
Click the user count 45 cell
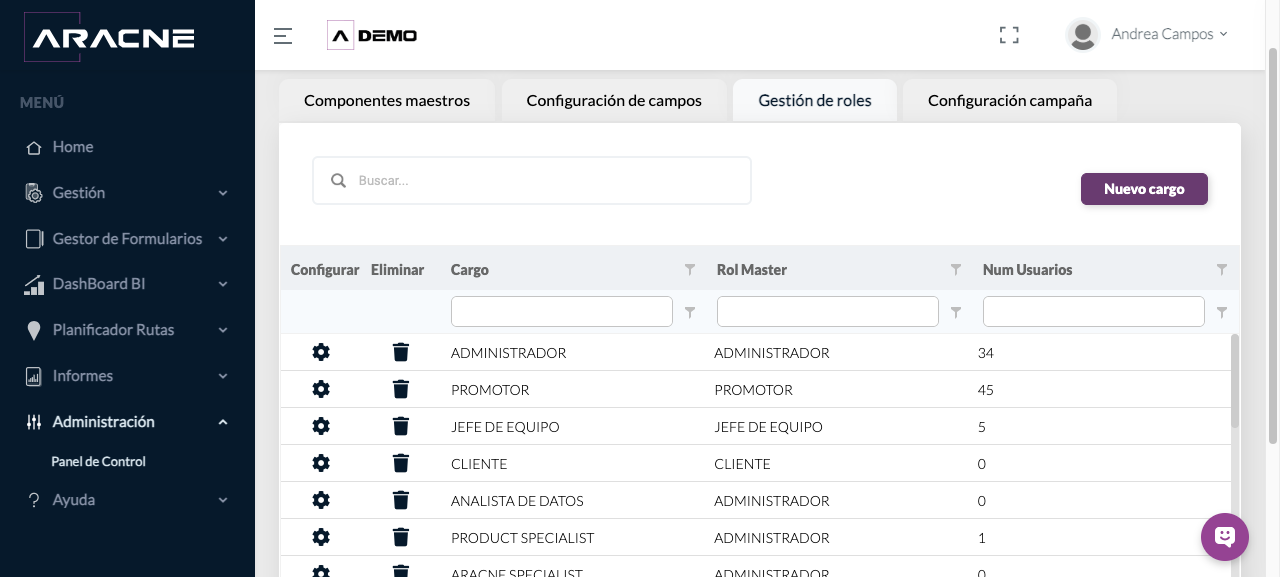click(x=986, y=390)
